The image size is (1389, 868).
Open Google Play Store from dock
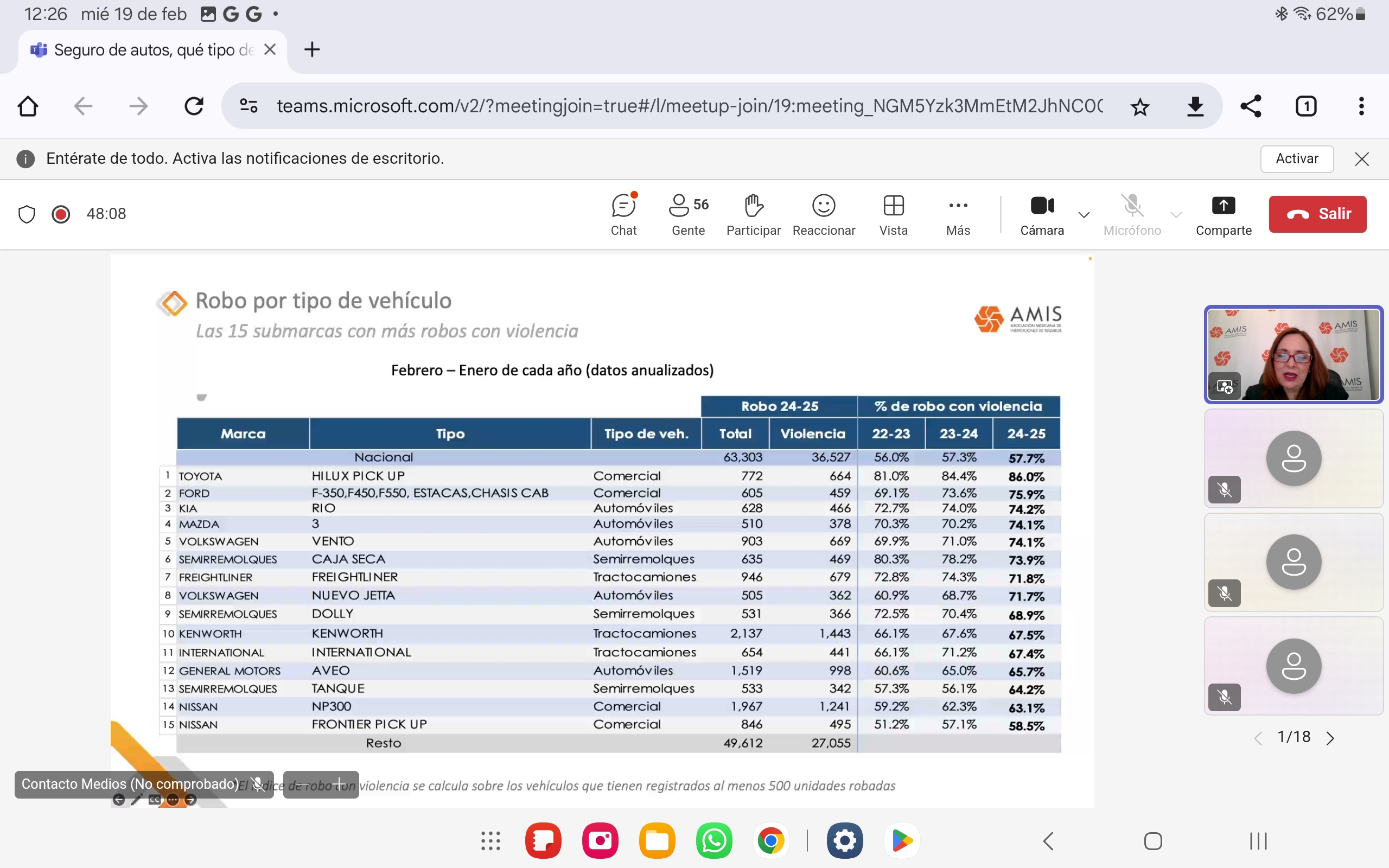tap(902, 841)
